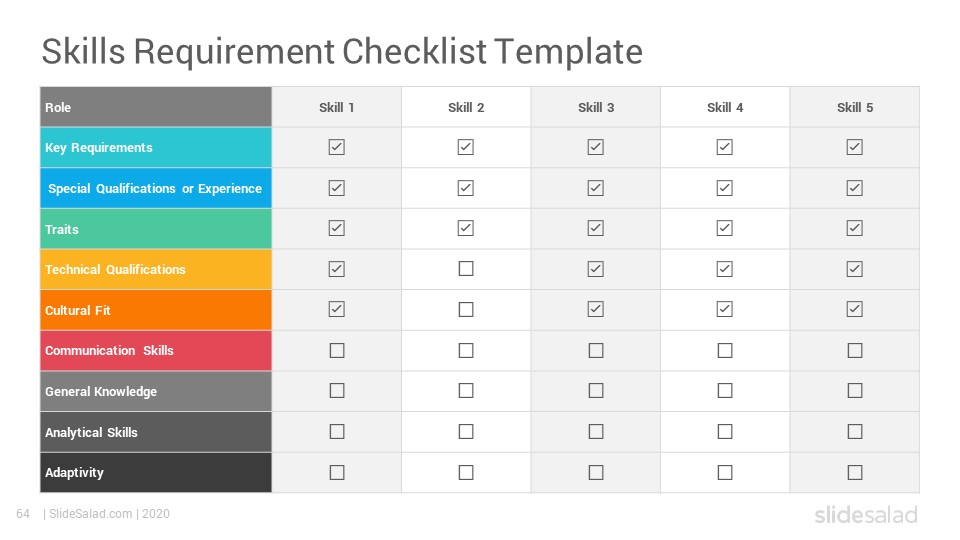Viewport: 960px width, 540px height.
Task: Tick Analytical Skills checkbox for Skill 4
Action: coord(725,432)
